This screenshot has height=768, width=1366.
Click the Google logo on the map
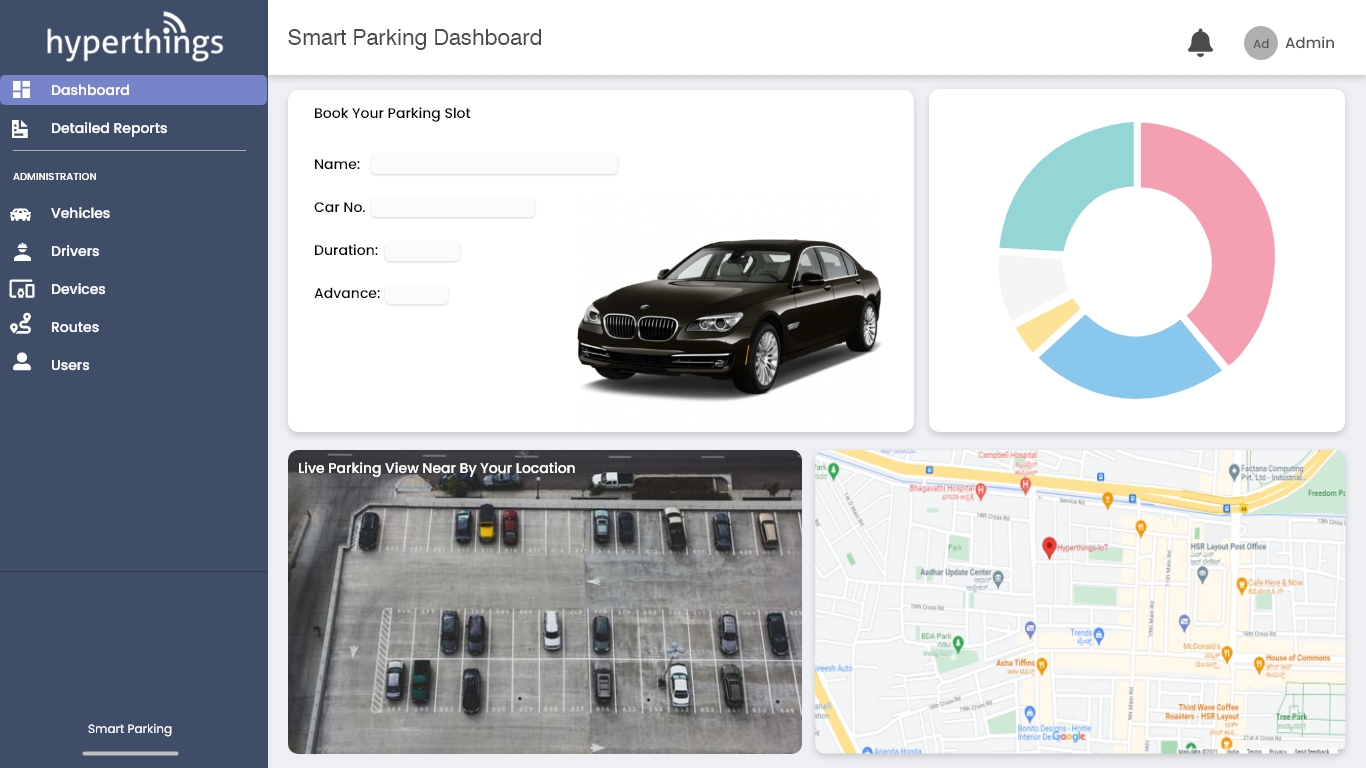pyautogui.click(x=1069, y=737)
